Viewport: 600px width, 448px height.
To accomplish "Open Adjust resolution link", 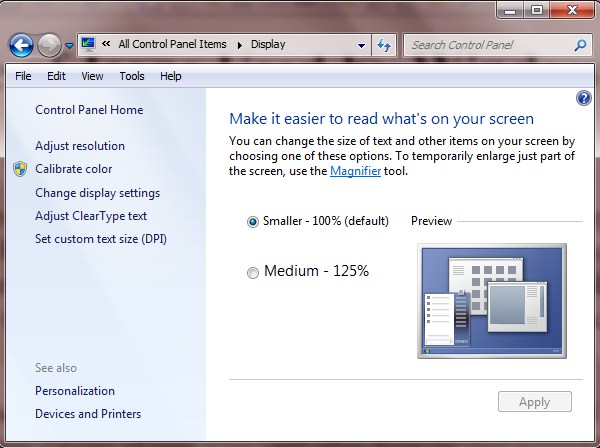I will click(80, 146).
